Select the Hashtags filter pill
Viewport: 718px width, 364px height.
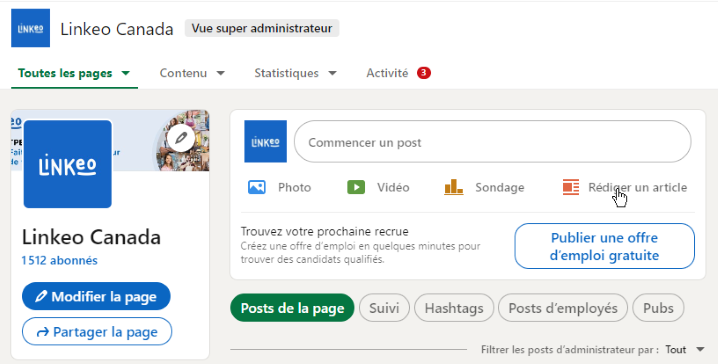click(454, 308)
